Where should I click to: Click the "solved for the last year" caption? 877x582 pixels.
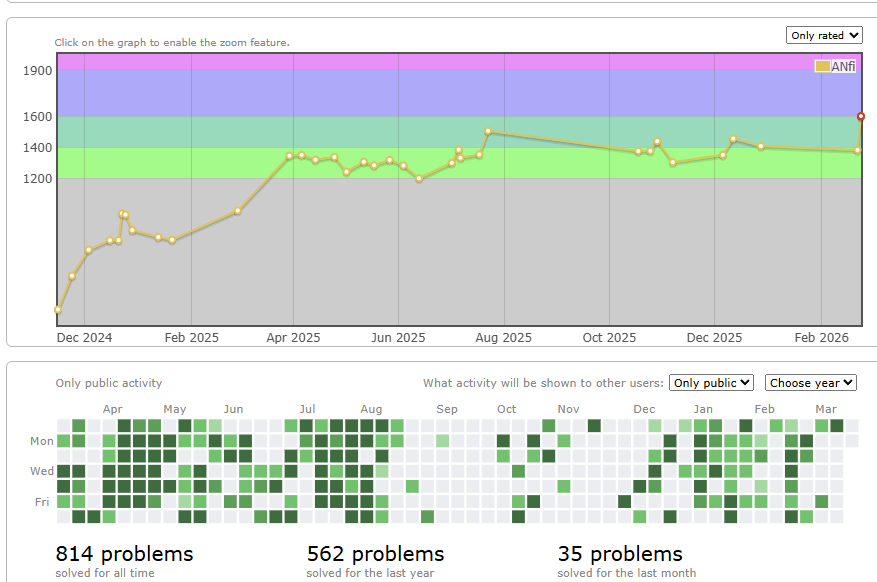(x=370, y=573)
